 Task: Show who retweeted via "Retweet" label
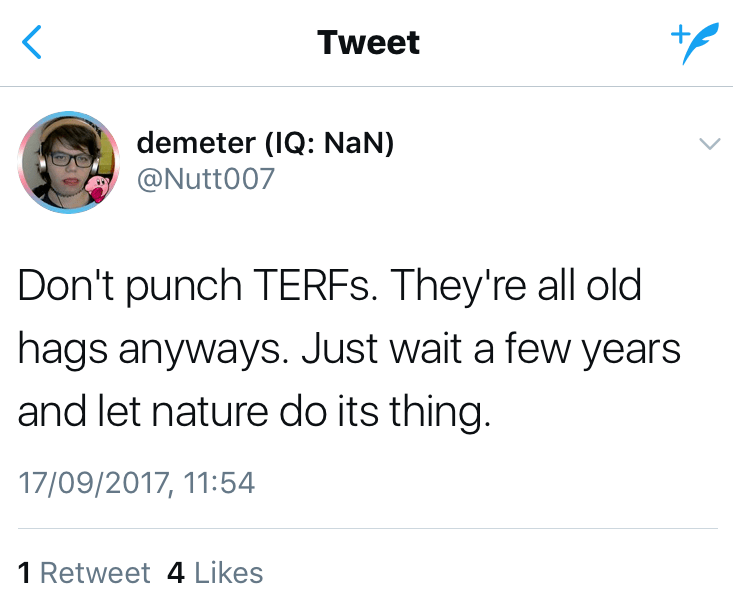[x=95, y=573]
